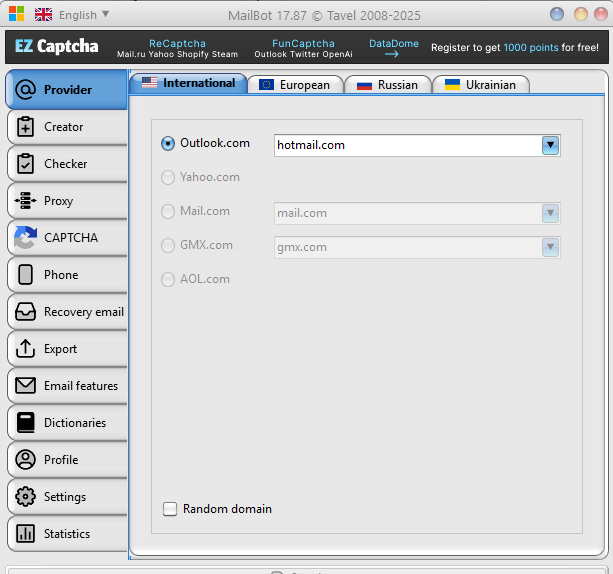Select the GMX.com radio button

point(168,246)
